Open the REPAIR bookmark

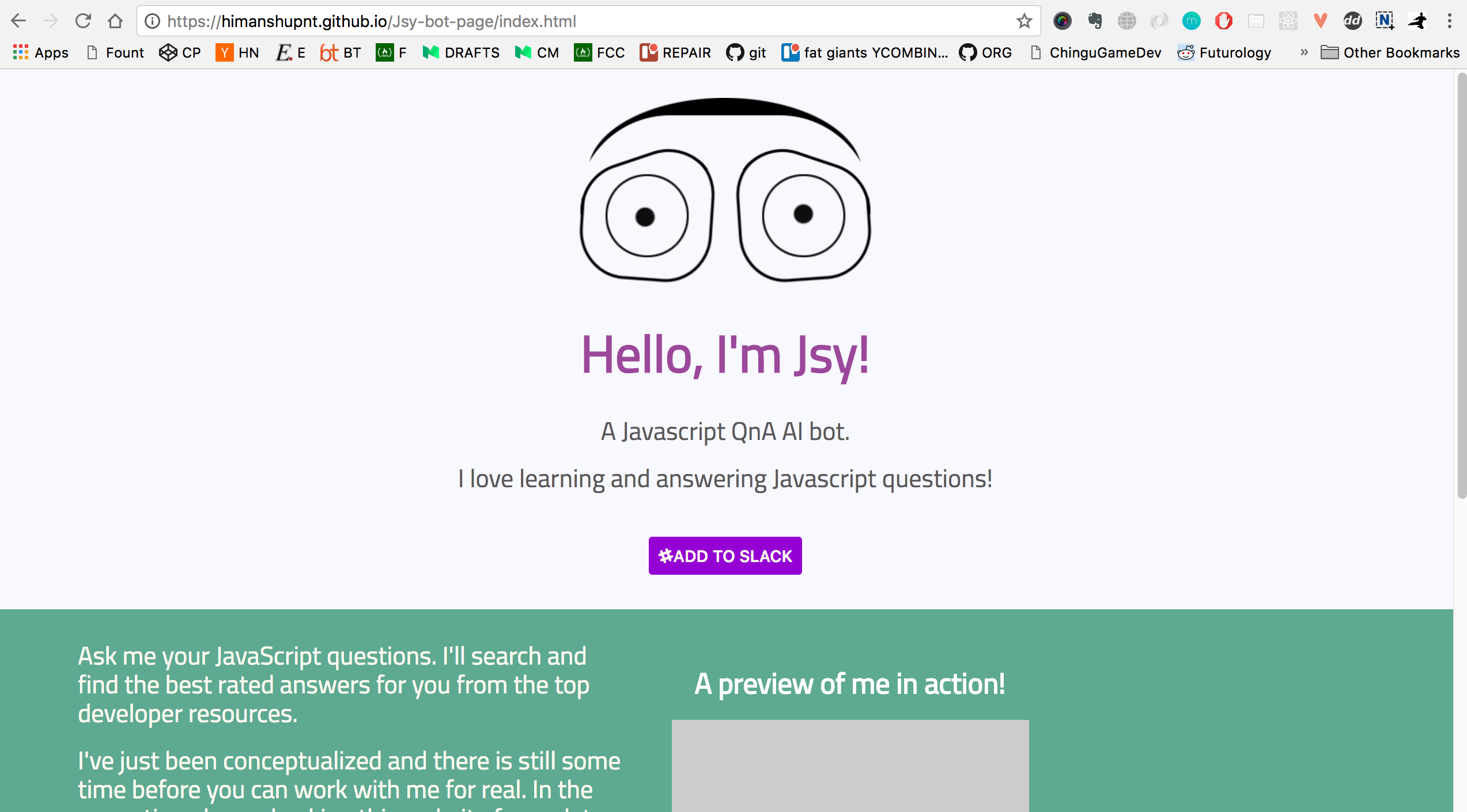675,52
